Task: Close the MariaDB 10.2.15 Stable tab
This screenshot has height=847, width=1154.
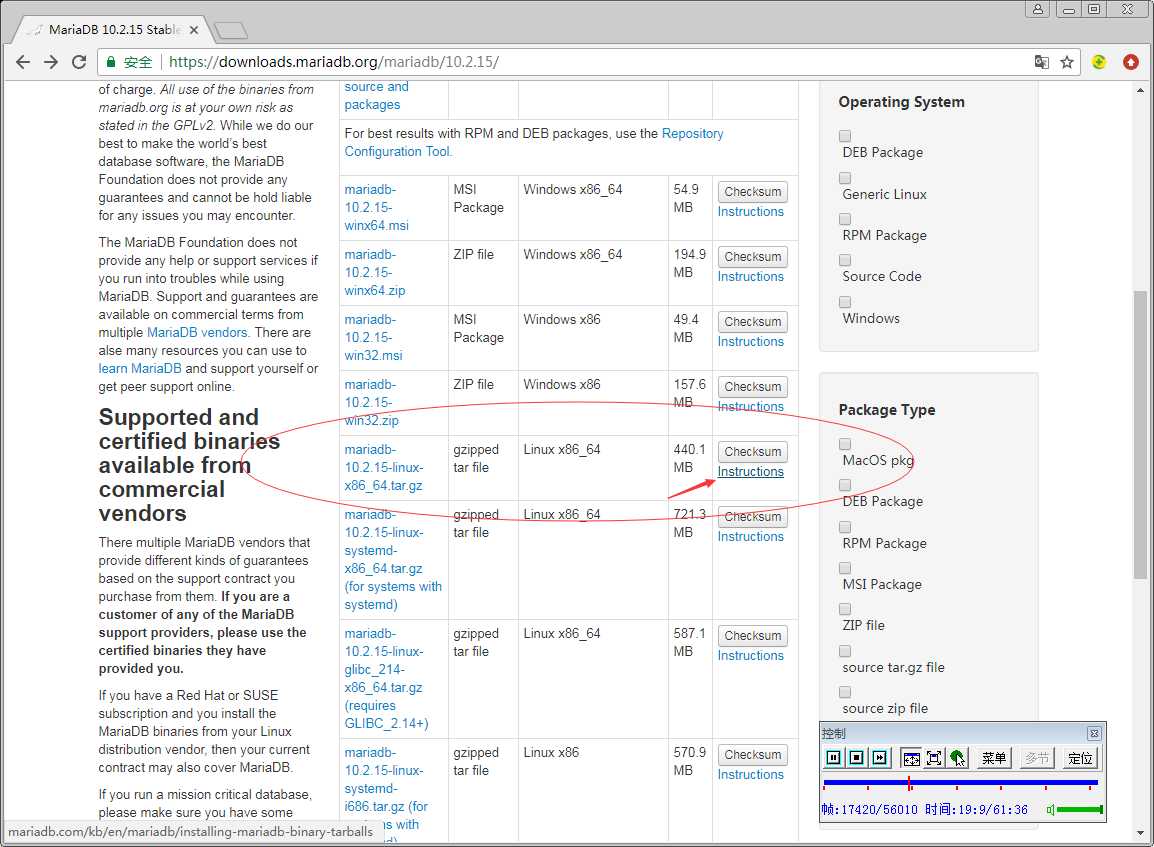Action: pyautogui.click(x=194, y=30)
